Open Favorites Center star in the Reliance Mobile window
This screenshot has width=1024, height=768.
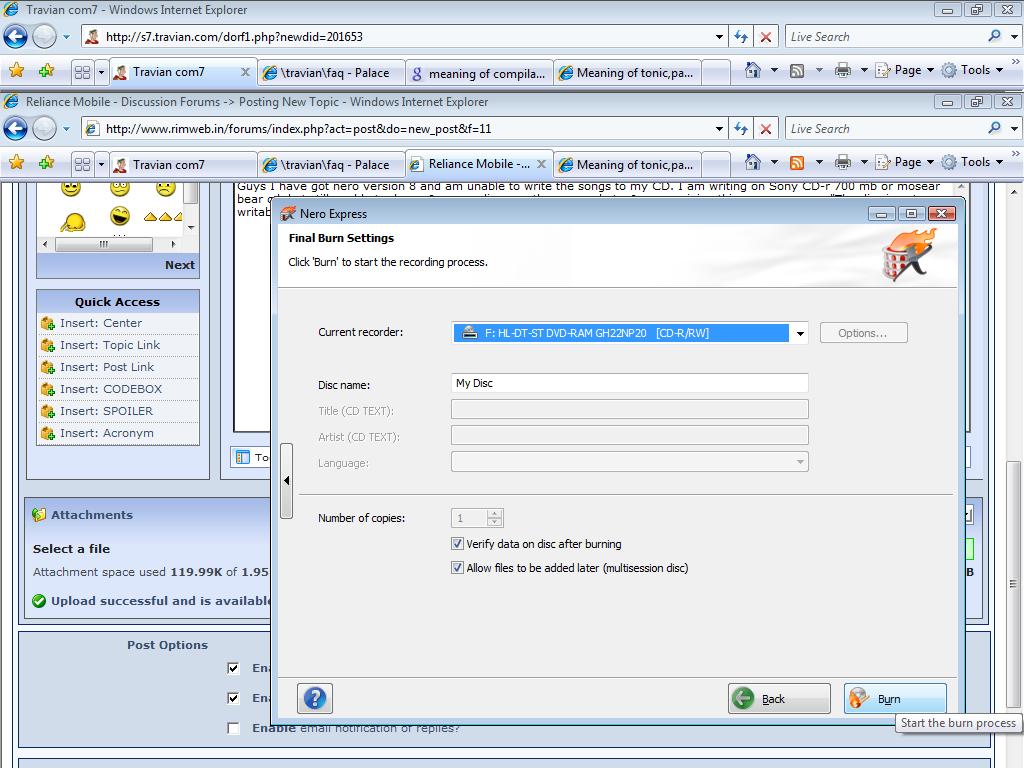click(x=16, y=163)
